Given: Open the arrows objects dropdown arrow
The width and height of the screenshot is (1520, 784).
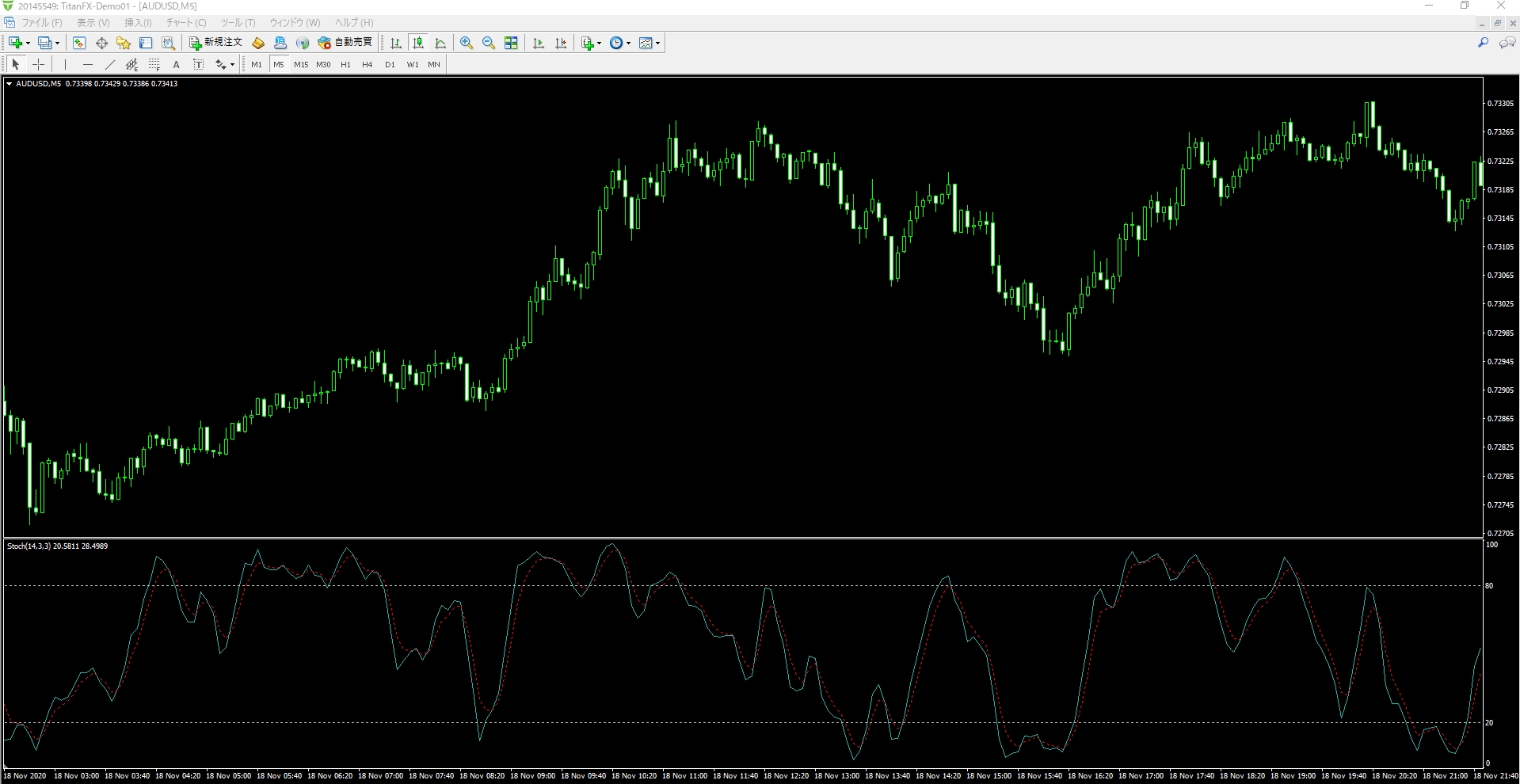Looking at the screenshot, I should [x=232, y=65].
